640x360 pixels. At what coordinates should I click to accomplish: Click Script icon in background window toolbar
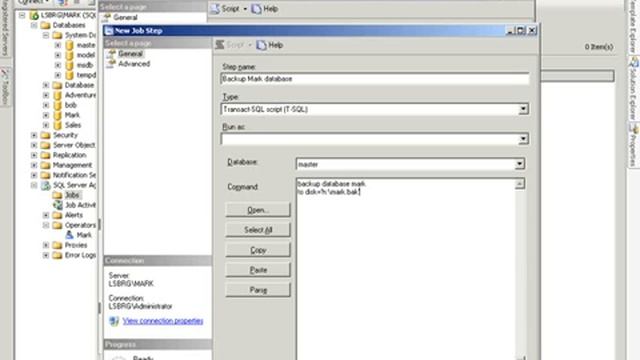(215, 9)
